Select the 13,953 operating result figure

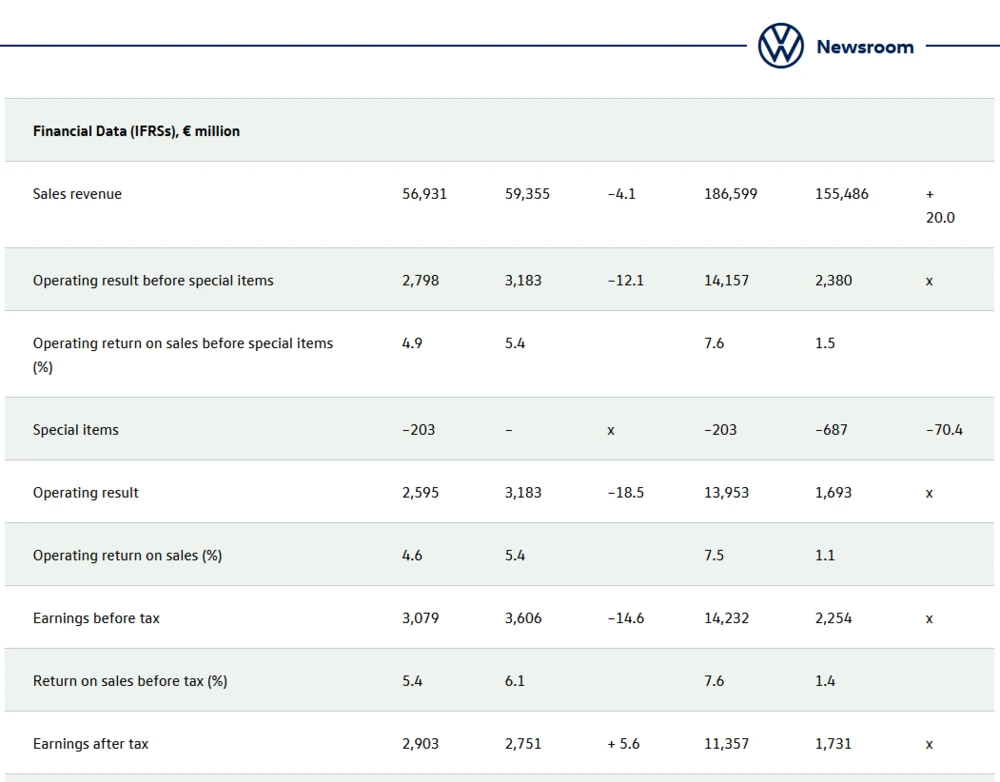[x=726, y=493]
